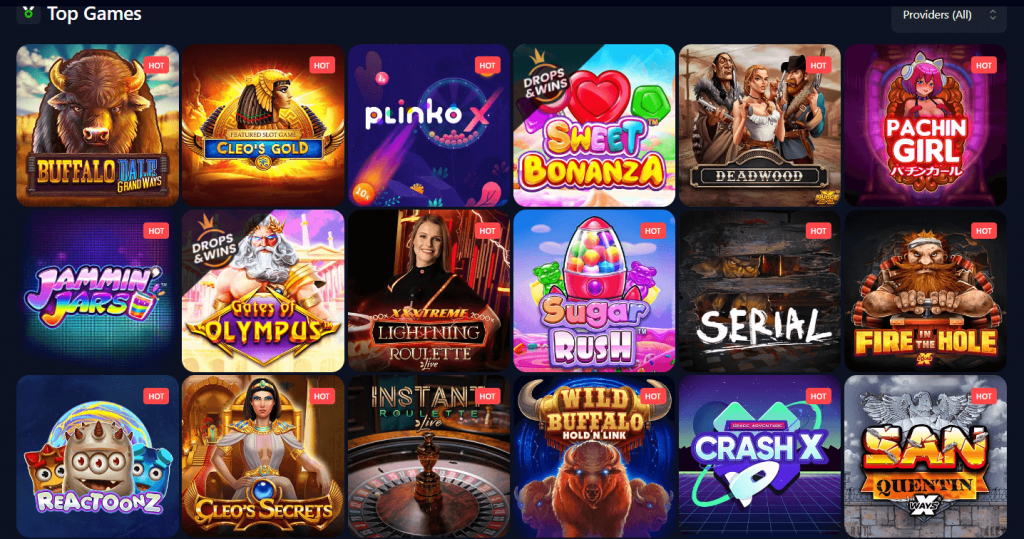Open the Wild Buffalo Hold'n Link game
This screenshot has height=539, width=1024.
pos(594,456)
